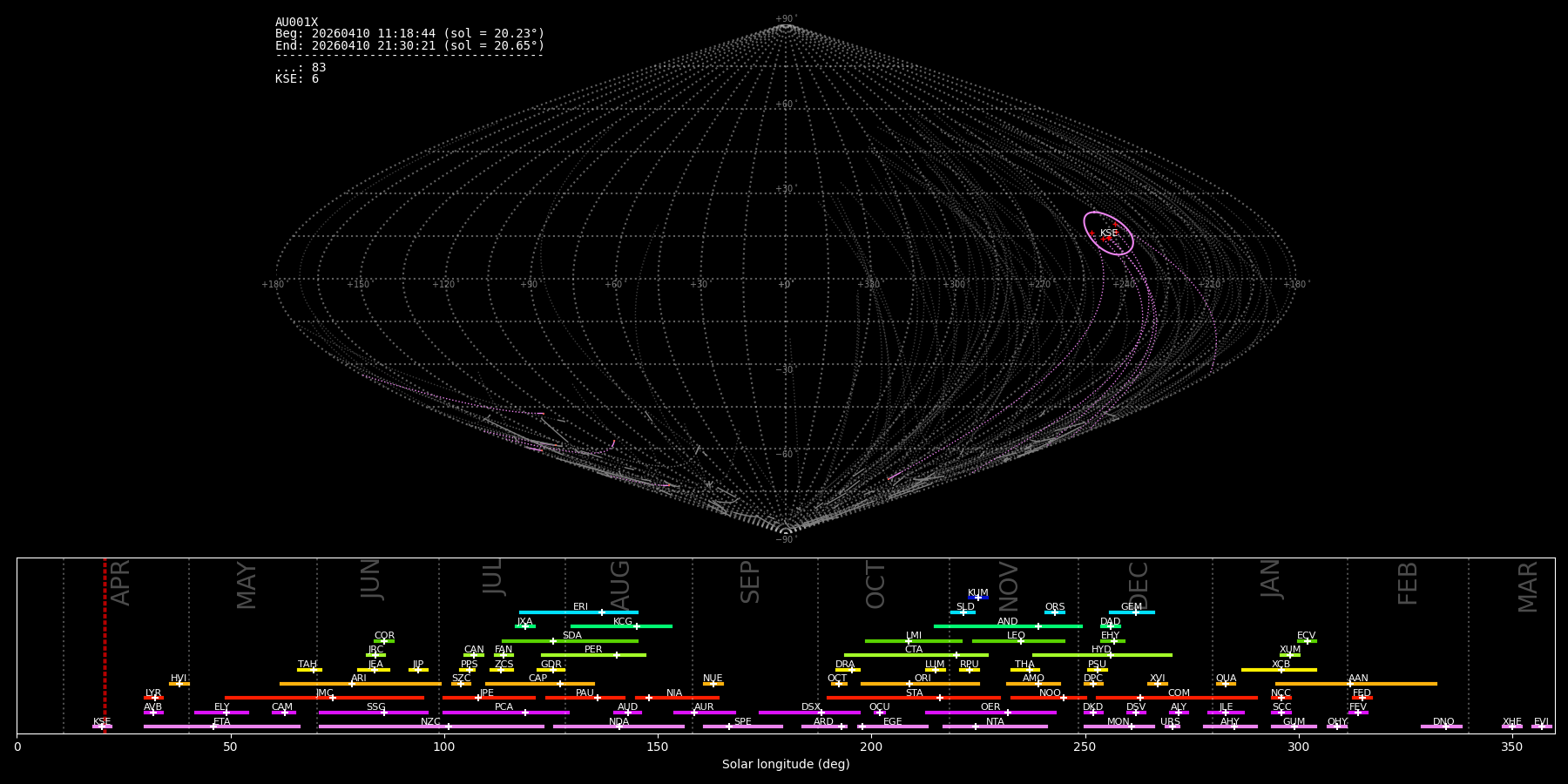Select the MAR month label
1568x784 pixels.
pos(1528,586)
